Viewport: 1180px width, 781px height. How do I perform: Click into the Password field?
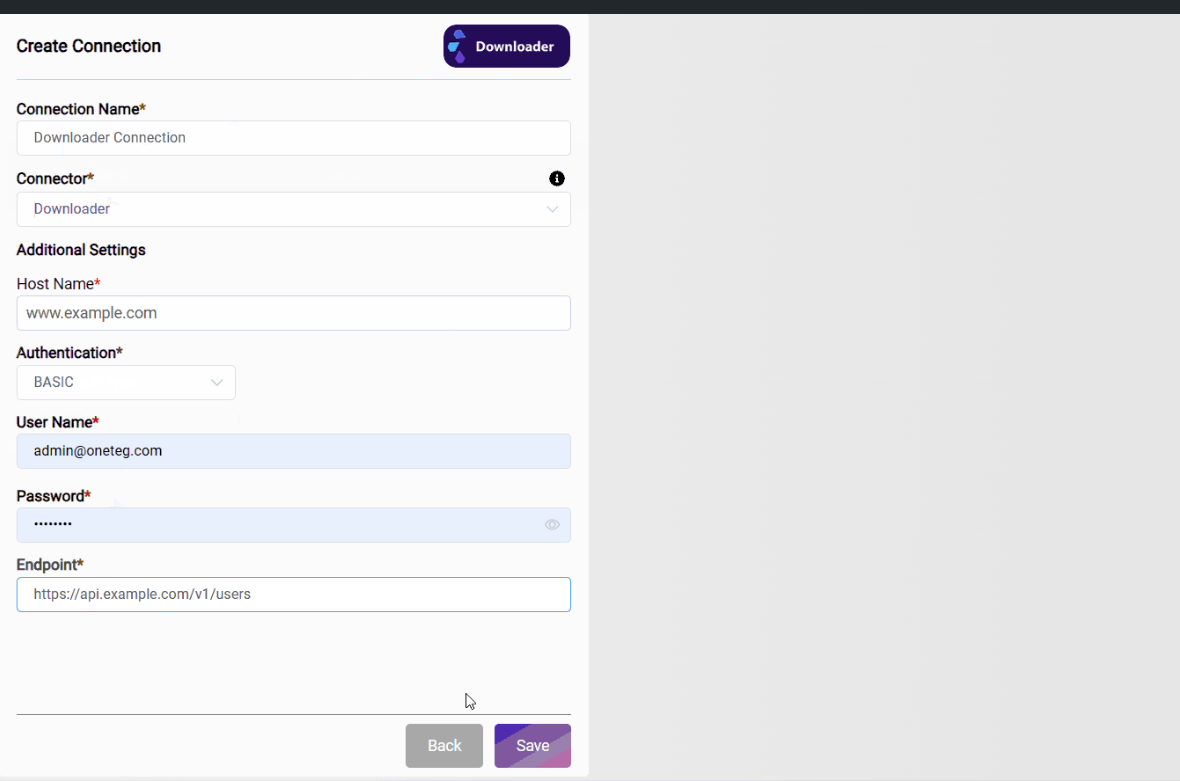point(293,524)
